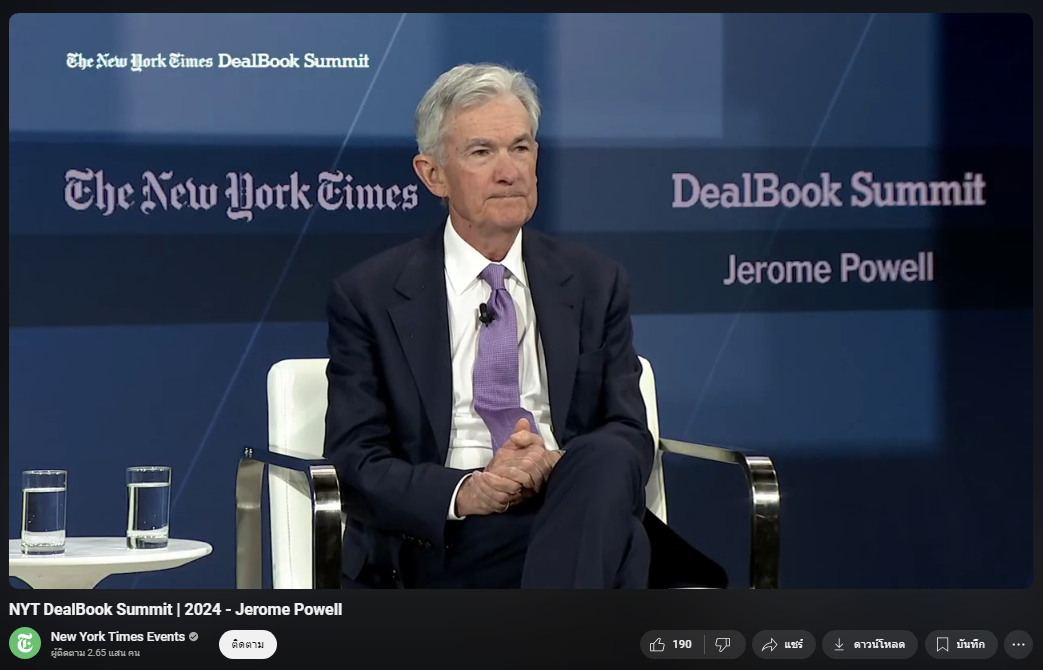Click the subscriber count ผู้ติดตาม 2.65 แสน คน
The image size is (1043, 670).
click(x=95, y=653)
